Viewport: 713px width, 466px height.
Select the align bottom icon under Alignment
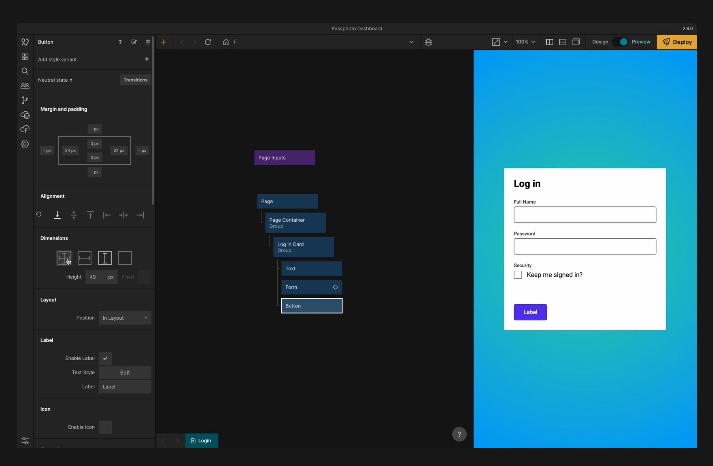point(57,214)
